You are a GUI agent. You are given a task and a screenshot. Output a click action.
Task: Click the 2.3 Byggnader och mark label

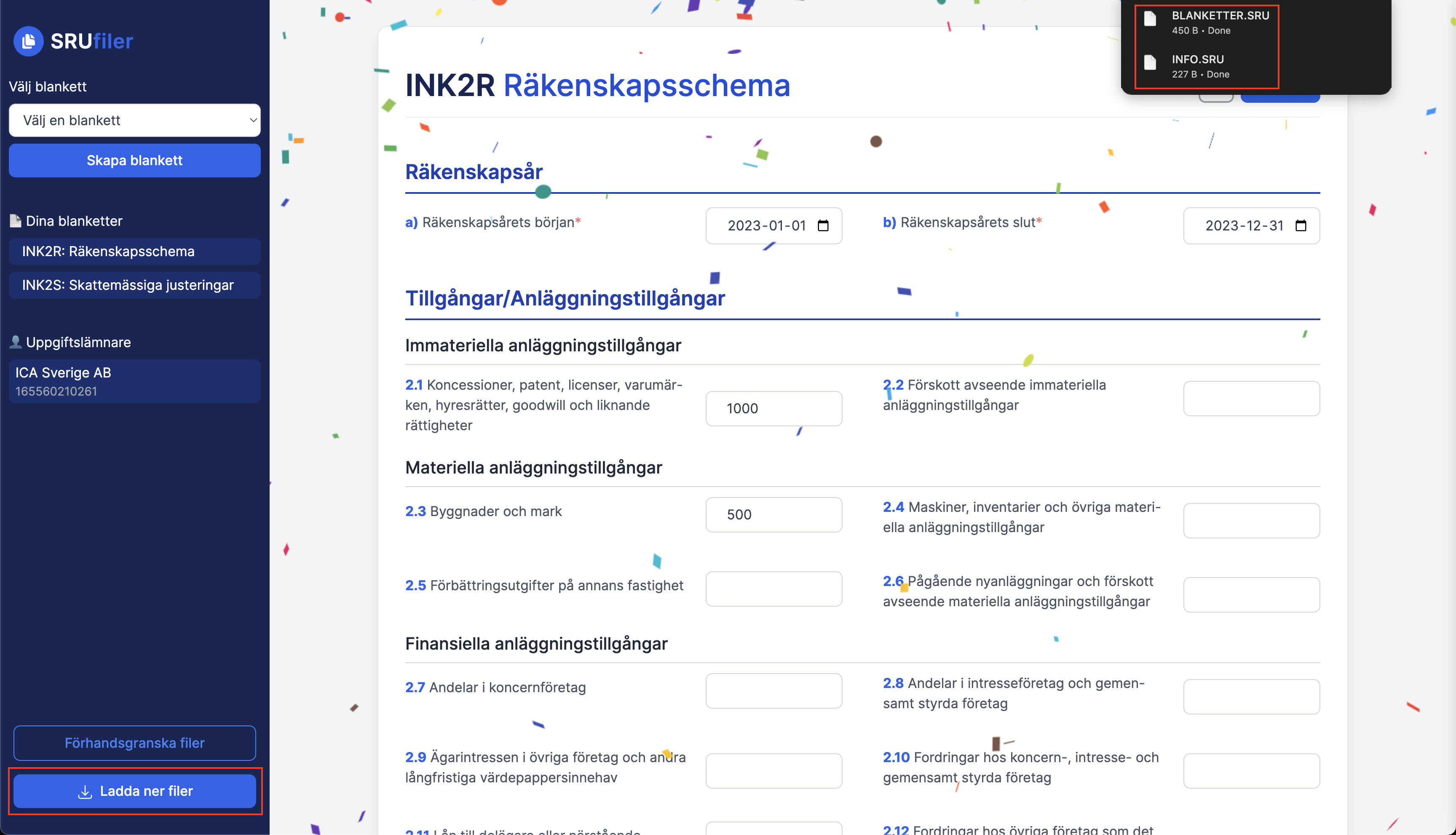coord(483,511)
